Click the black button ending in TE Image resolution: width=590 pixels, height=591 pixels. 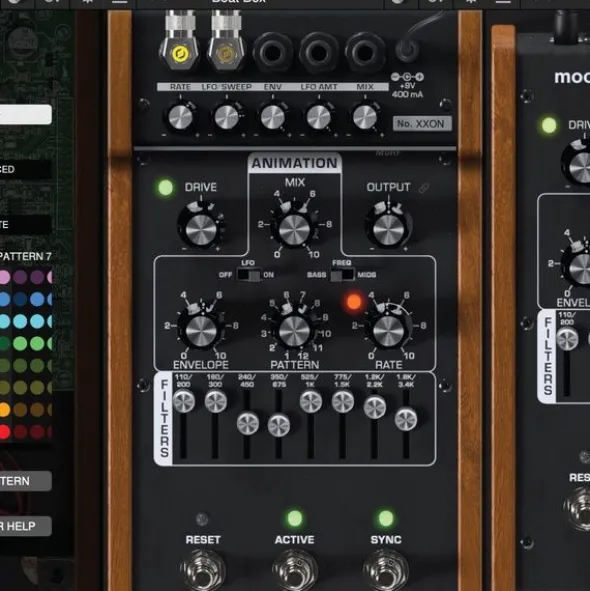click(25, 225)
